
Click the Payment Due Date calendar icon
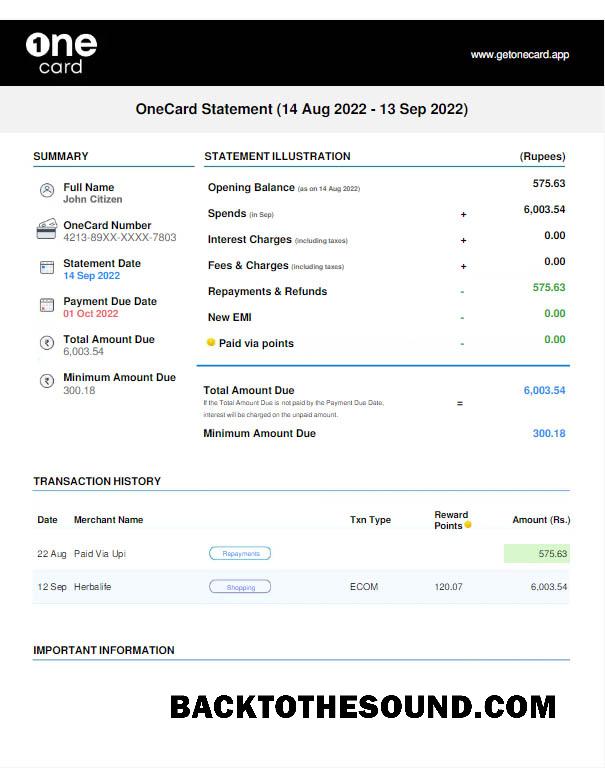tap(47, 305)
